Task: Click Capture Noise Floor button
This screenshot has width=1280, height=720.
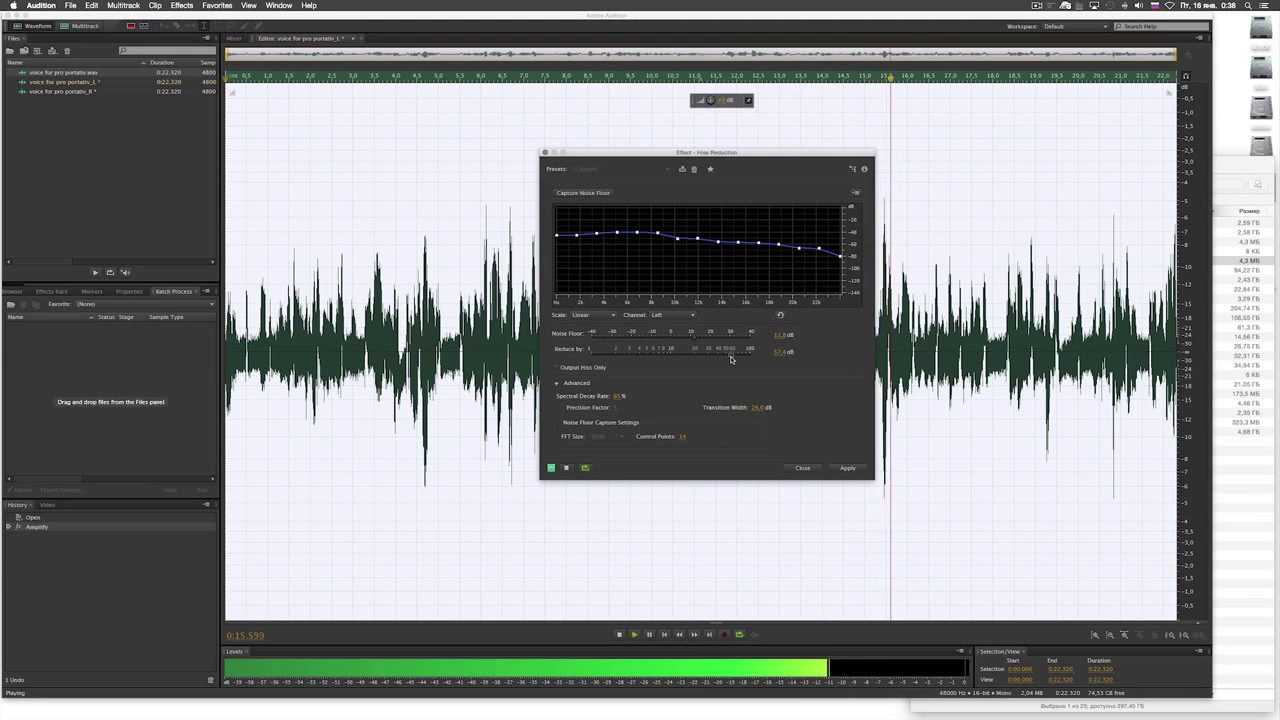Action: pyautogui.click(x=583, y=193)
